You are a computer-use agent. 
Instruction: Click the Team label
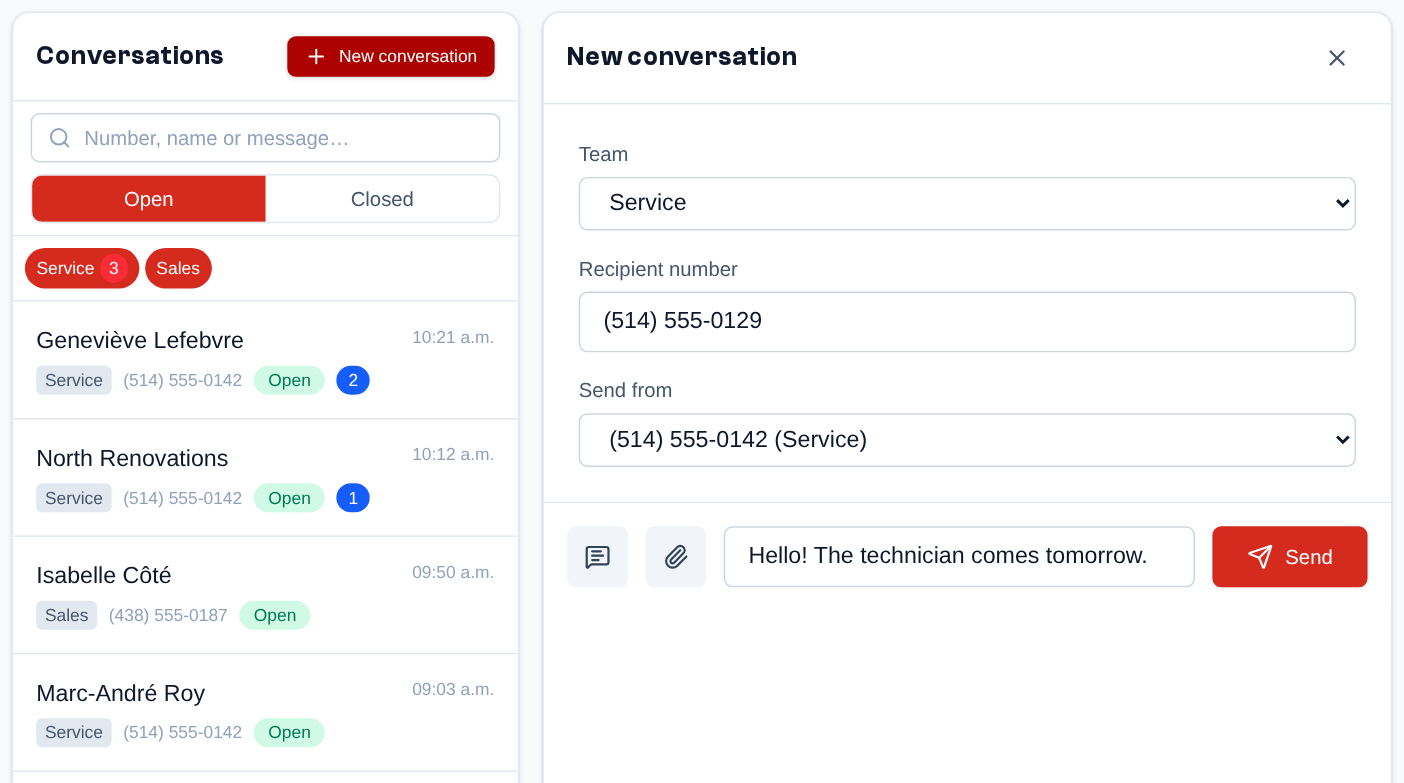pos(604,155)
